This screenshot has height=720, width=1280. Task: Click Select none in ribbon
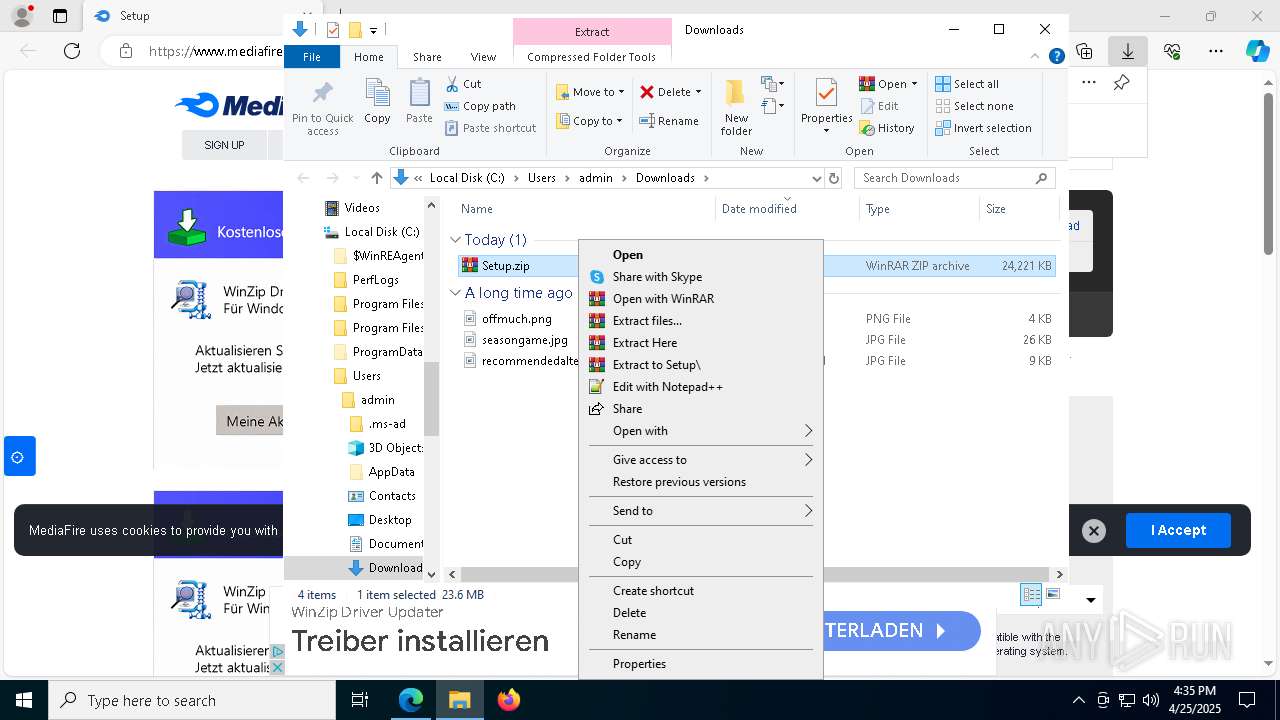tap(974, 106)
